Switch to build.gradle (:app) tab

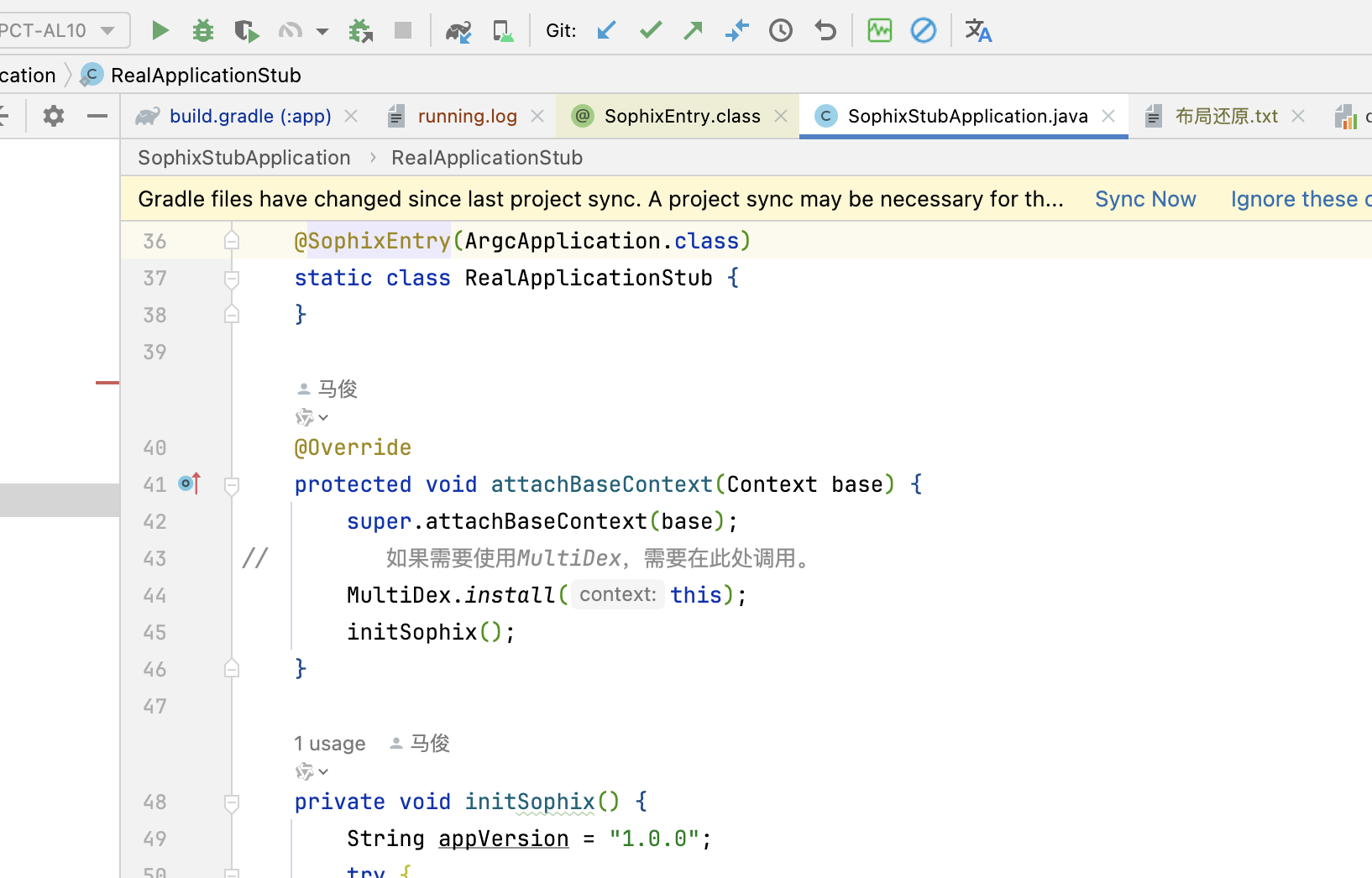(249, 116)
